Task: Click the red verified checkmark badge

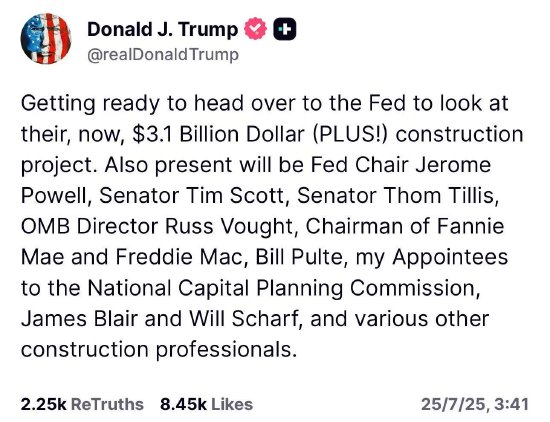Action: (x=255, y=29)
